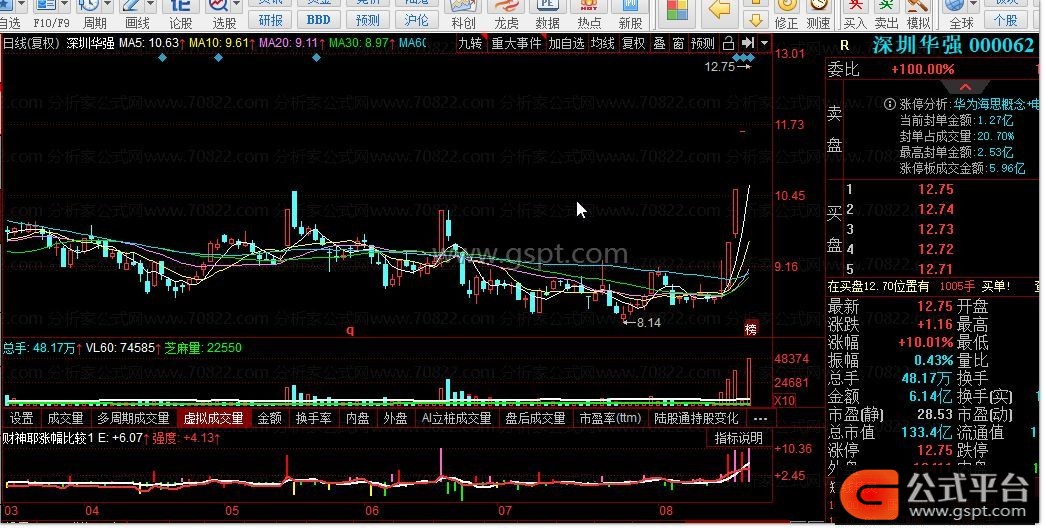Click the 预测 button in top toolbar
This screenshot has height=528, width=1045.
(367, 20)
